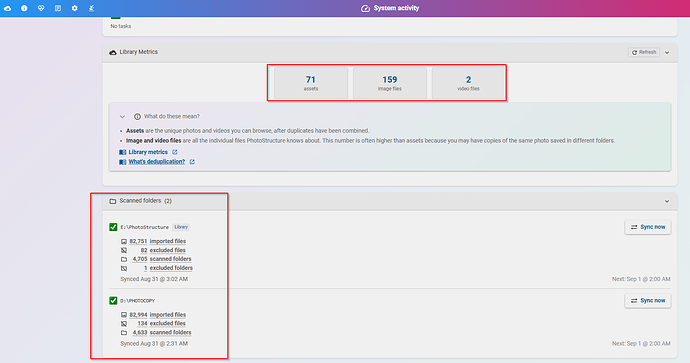This screenshot has width=690, height=363.
Task: Click external-link icon after What's deduplication
Action: tap(192, 161)
